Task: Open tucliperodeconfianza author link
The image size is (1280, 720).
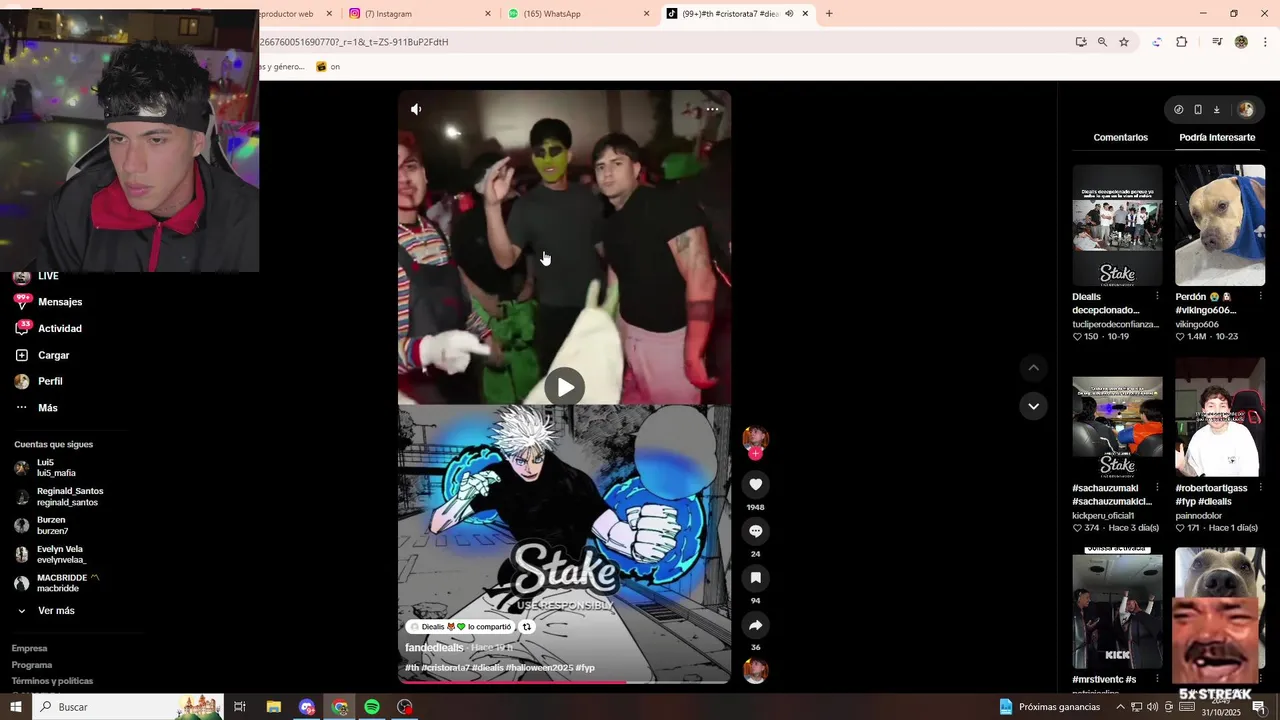Action: tap(1115, 324)
